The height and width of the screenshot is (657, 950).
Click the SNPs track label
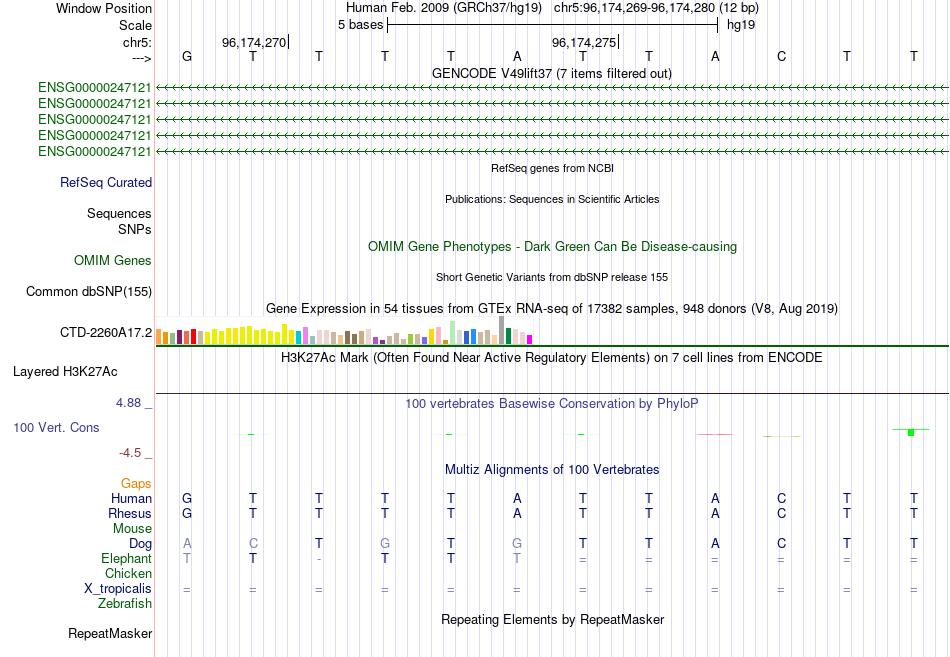pyautogui.click(x=135, y=230)
